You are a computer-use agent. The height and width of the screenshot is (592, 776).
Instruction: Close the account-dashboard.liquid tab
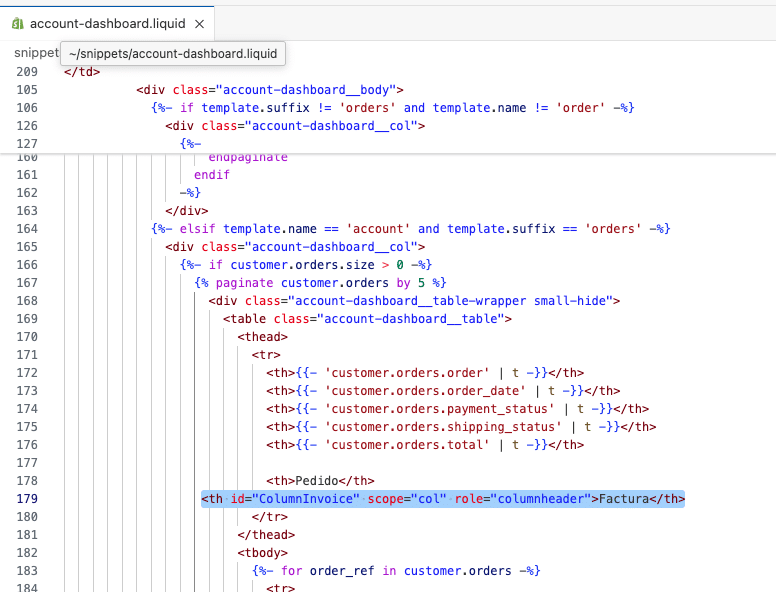click(199, 22)
